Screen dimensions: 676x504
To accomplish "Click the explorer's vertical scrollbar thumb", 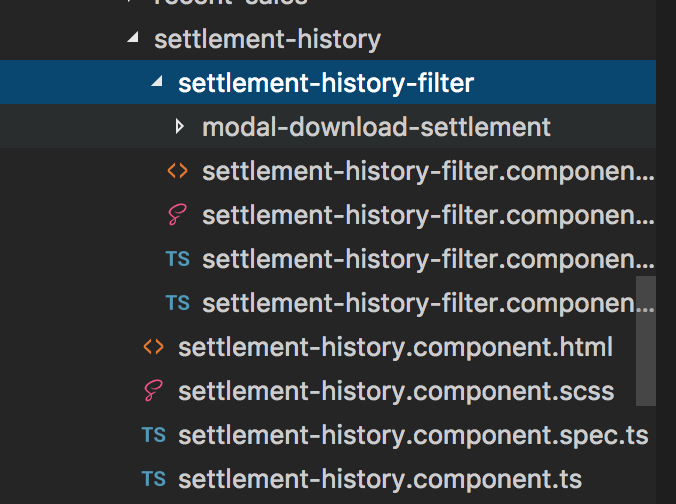I will [647, 340].
